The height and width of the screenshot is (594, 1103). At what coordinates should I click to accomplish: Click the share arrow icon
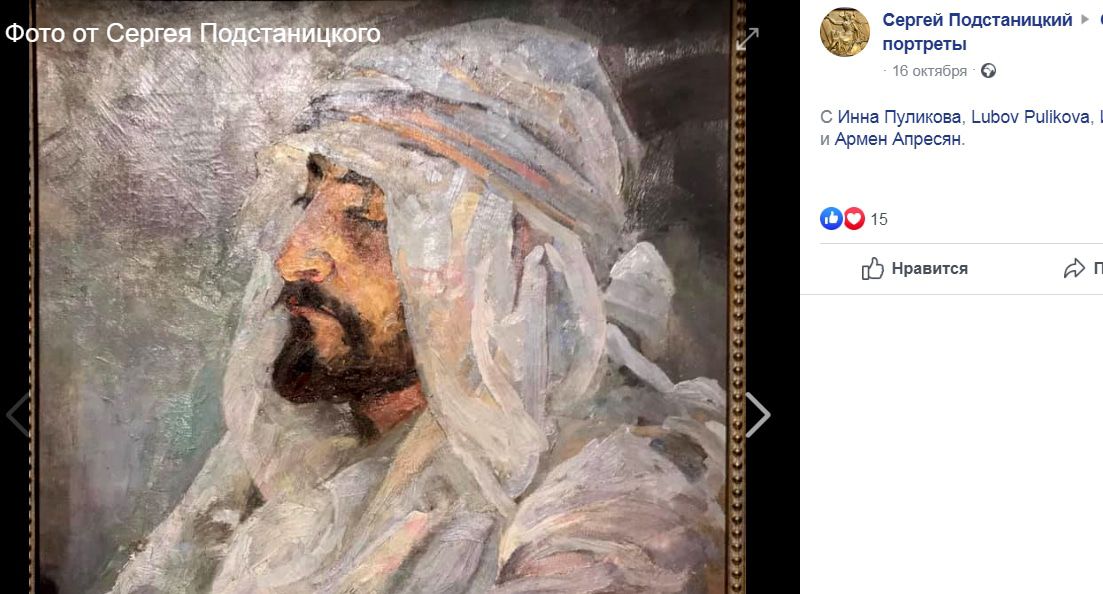tap(1074, 268)
